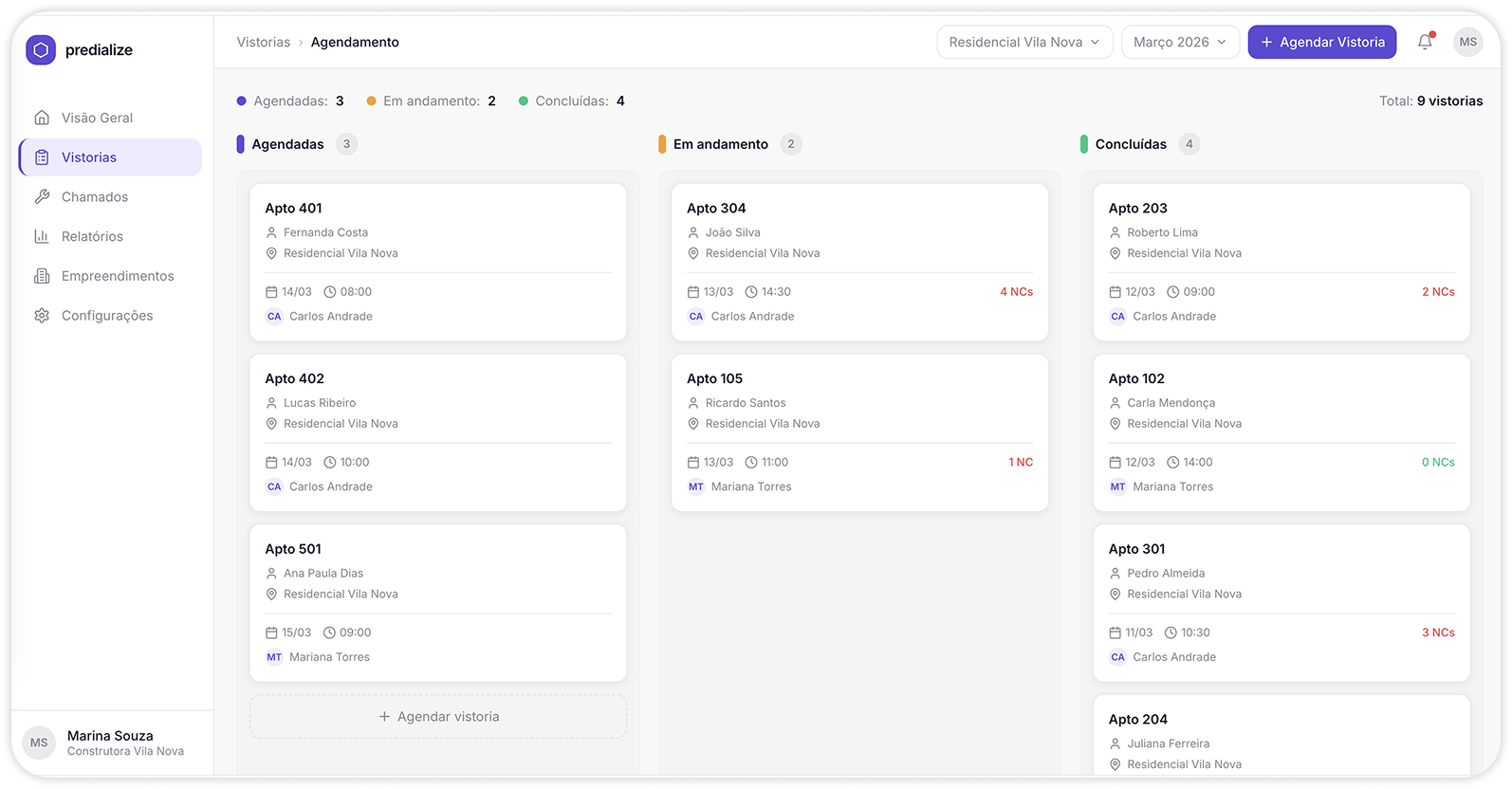Click the purple Agendar Vistoria button
Screen dimensions: 1512x789
point(1321,42)
